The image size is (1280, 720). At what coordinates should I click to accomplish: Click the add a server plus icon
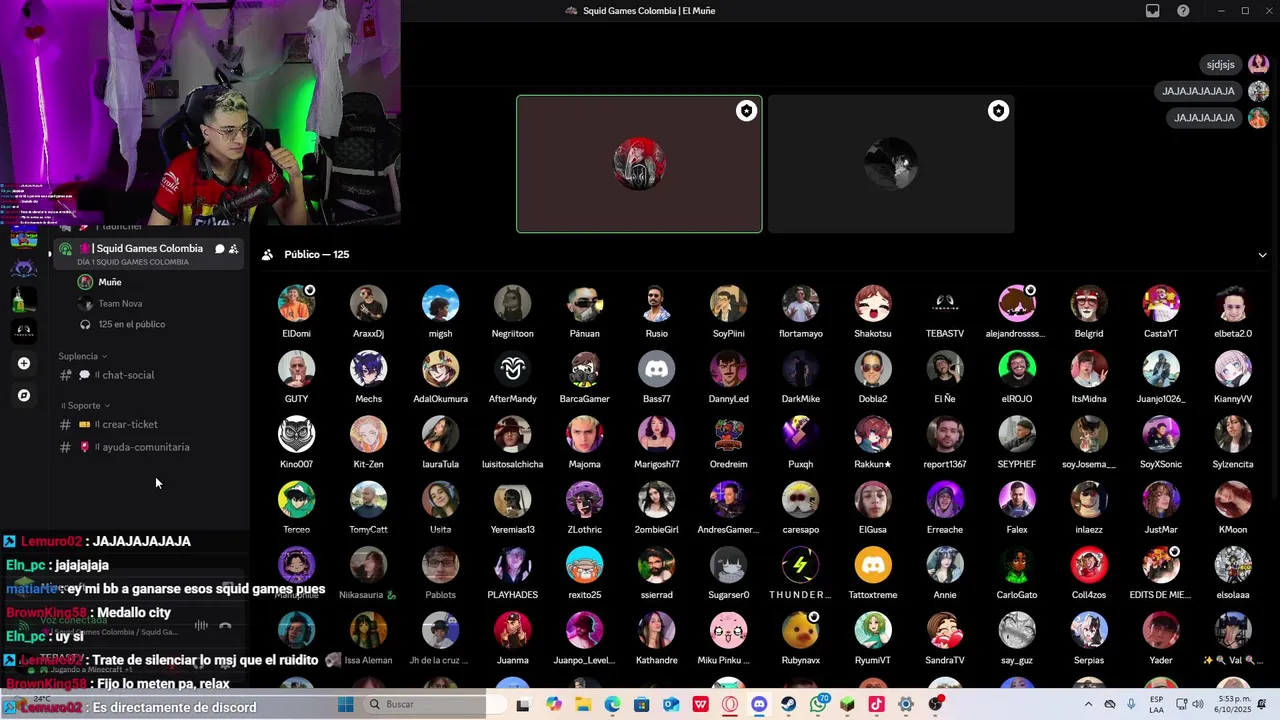click(24, 363)
